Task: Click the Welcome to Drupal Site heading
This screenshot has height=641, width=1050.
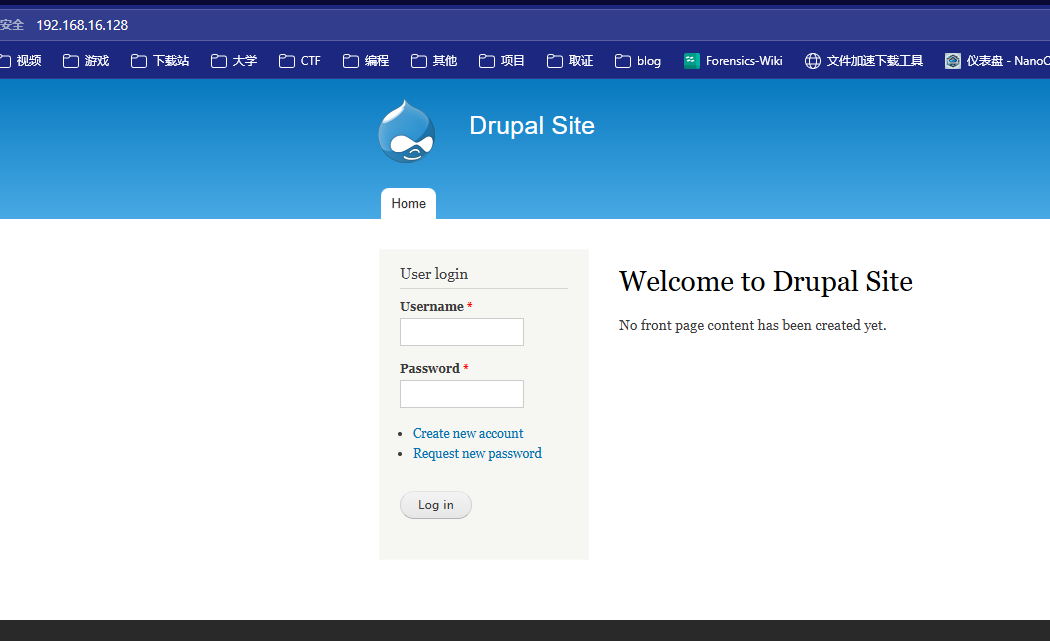Action: click(x=765, y=281)
